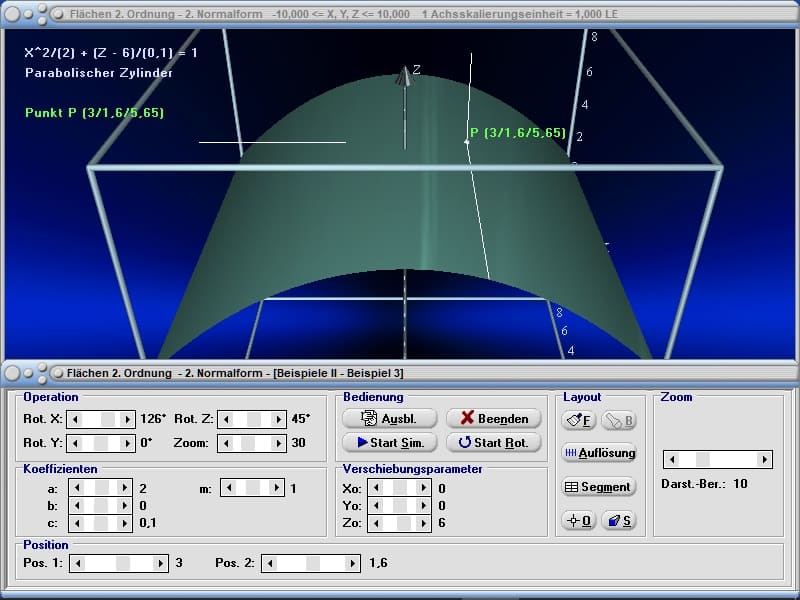
Task: Click the point P label in the 3D view
Action: 517,133
